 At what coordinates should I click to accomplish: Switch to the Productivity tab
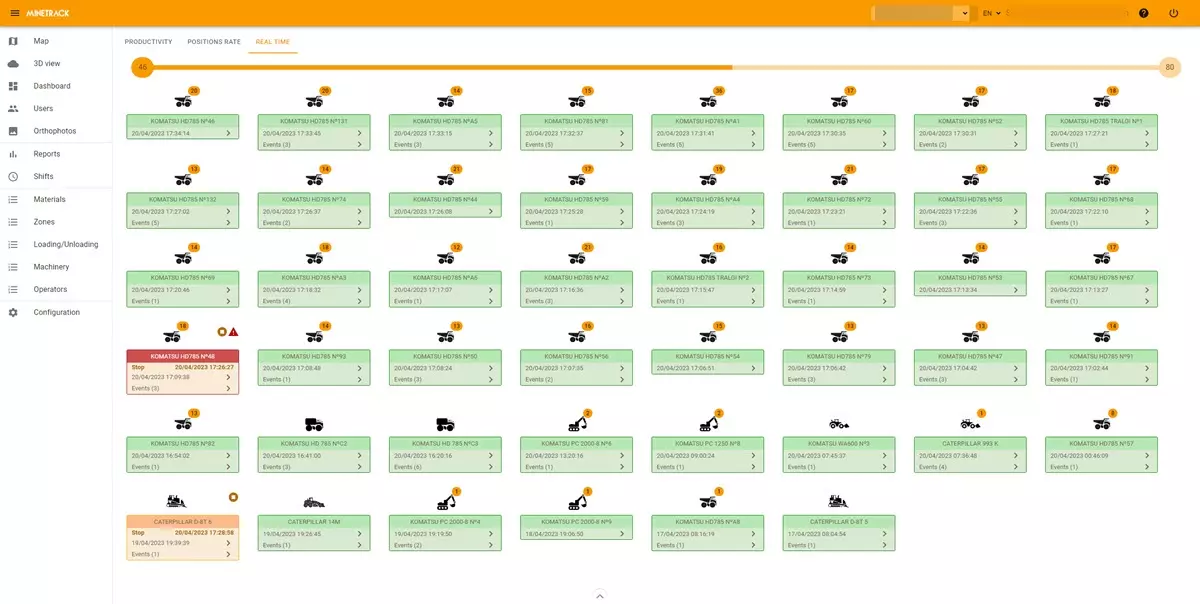(148, 42)
